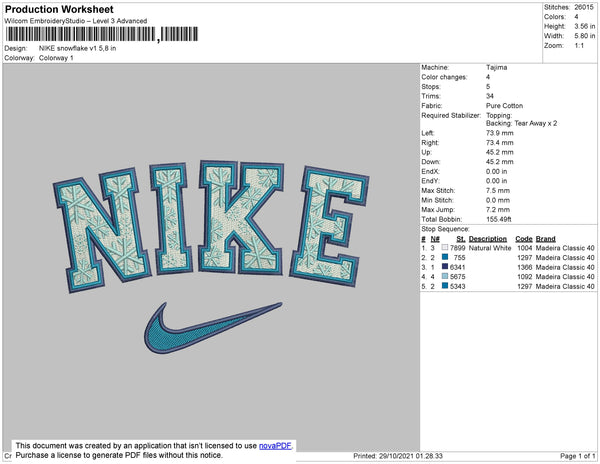Select the 'Topping:' text
The height and width of the screenshot is (464, 600).
[x=499, y=115]
